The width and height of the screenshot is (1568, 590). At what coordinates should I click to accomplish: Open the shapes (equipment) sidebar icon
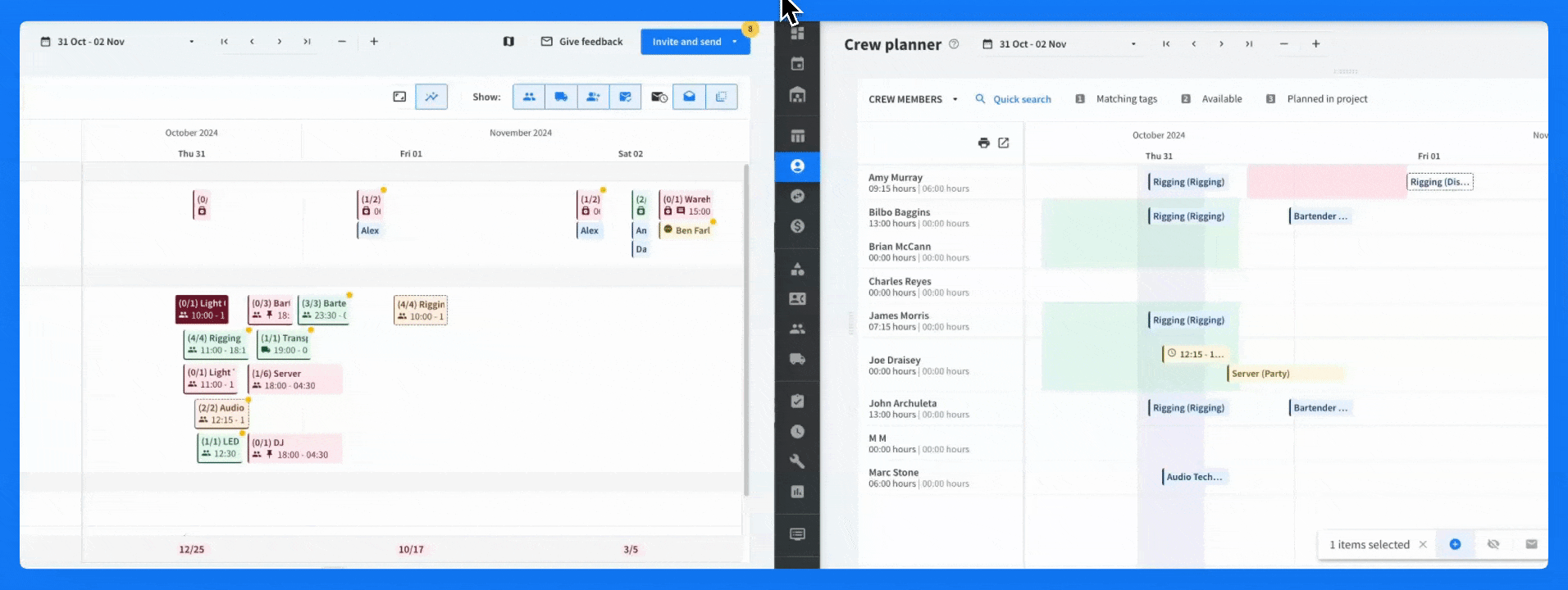[x=797, y=269]
